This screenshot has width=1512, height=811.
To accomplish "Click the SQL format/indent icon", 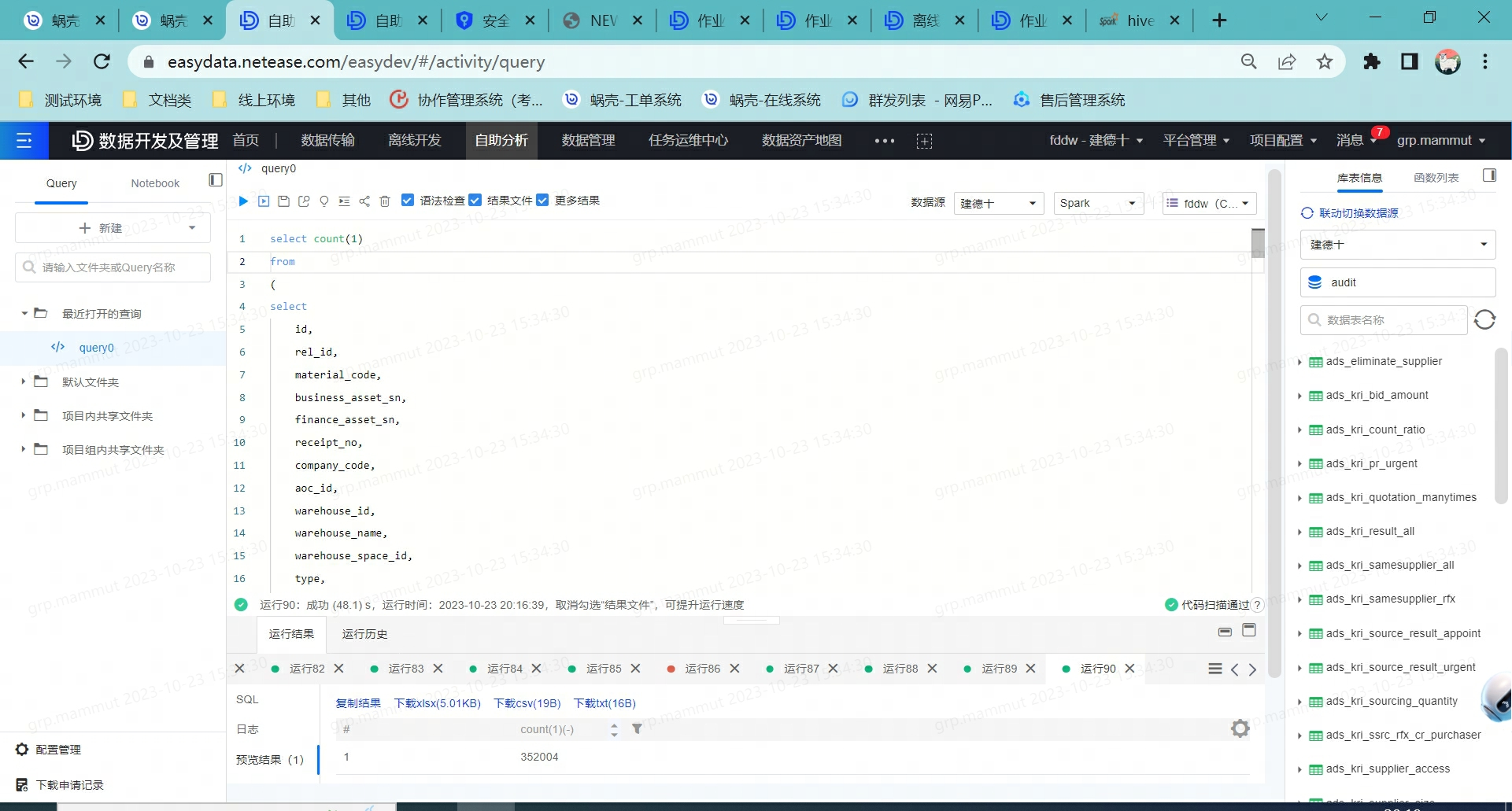I will tap(344, 201).
